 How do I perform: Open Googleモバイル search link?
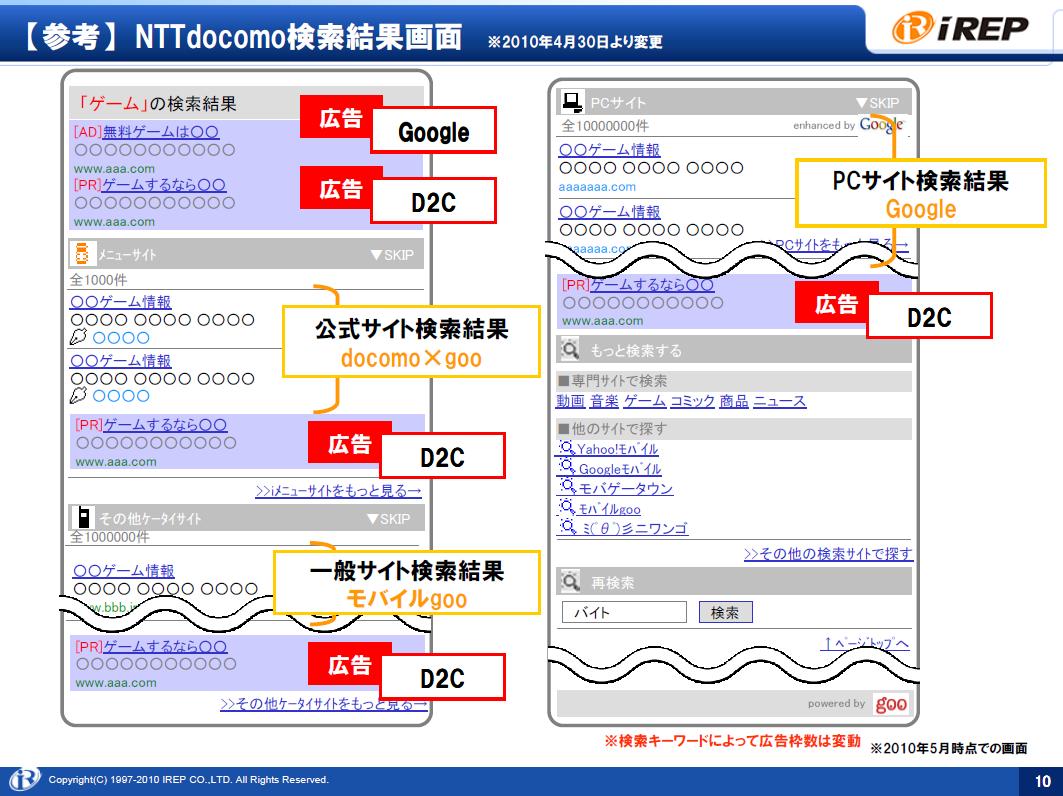pyautogui.click(x=620, y=469)
